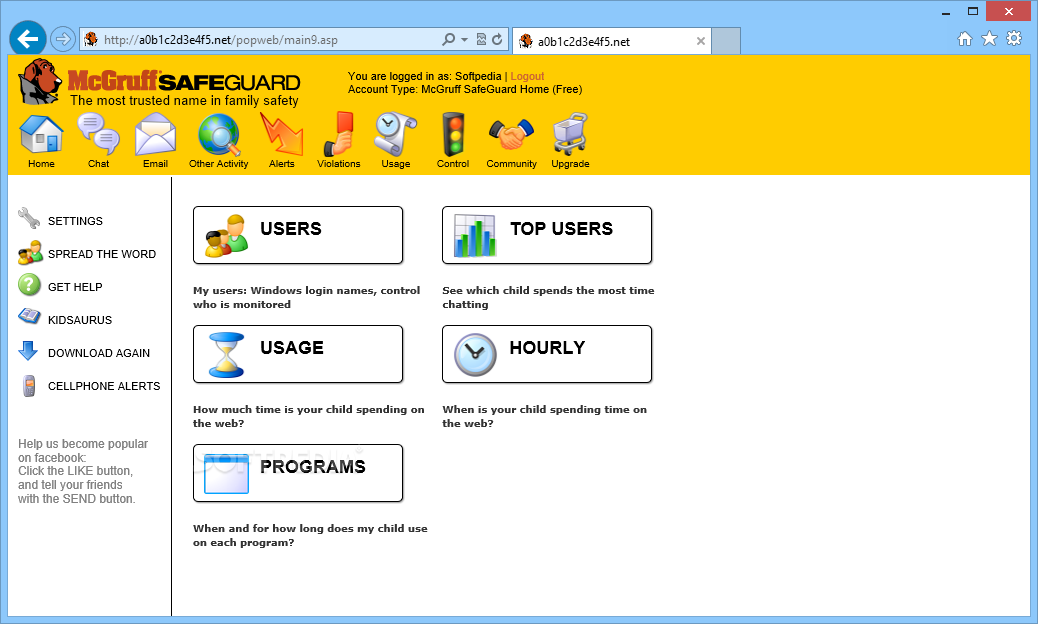Open SPREAD THE WORD sidebar link
The width and height of the screenshot is (1038, 624).
tap(102, 254)
